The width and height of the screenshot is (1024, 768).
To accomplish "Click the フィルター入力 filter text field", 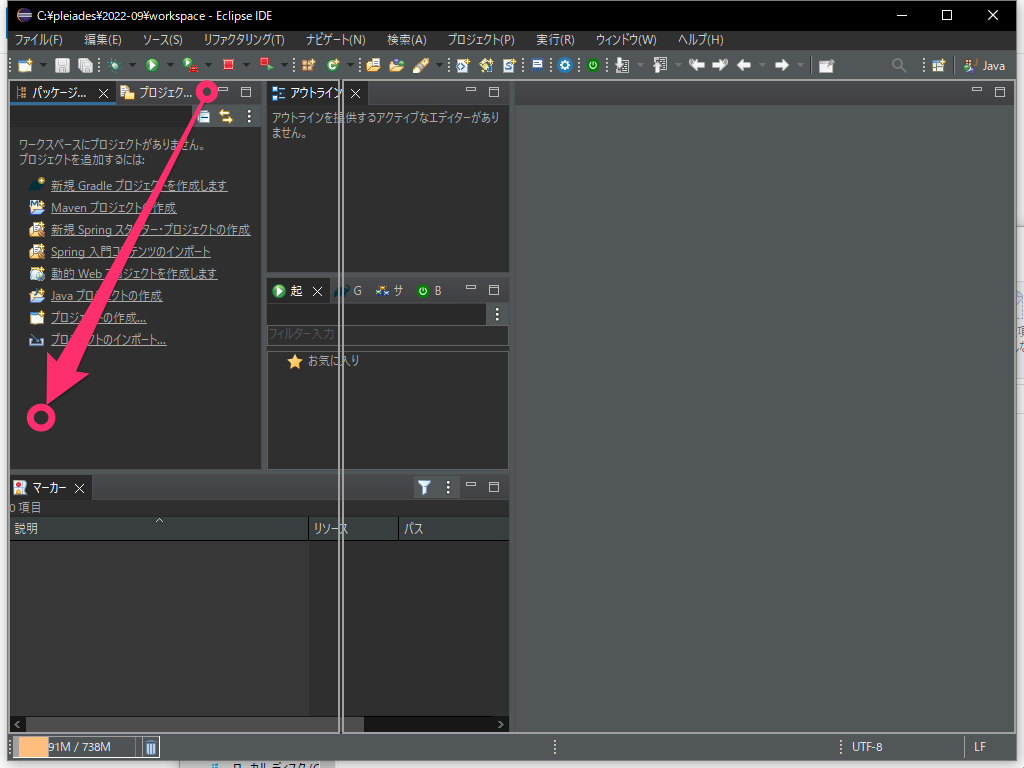I will pos(380,334).
